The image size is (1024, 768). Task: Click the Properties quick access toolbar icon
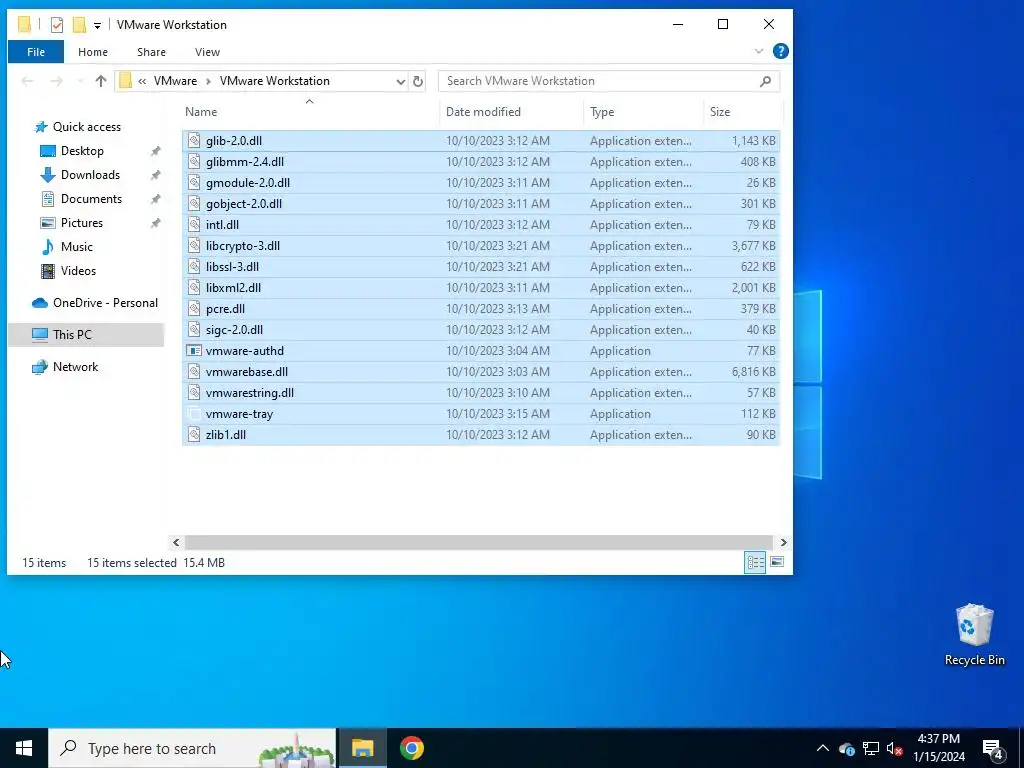(57, 25)
